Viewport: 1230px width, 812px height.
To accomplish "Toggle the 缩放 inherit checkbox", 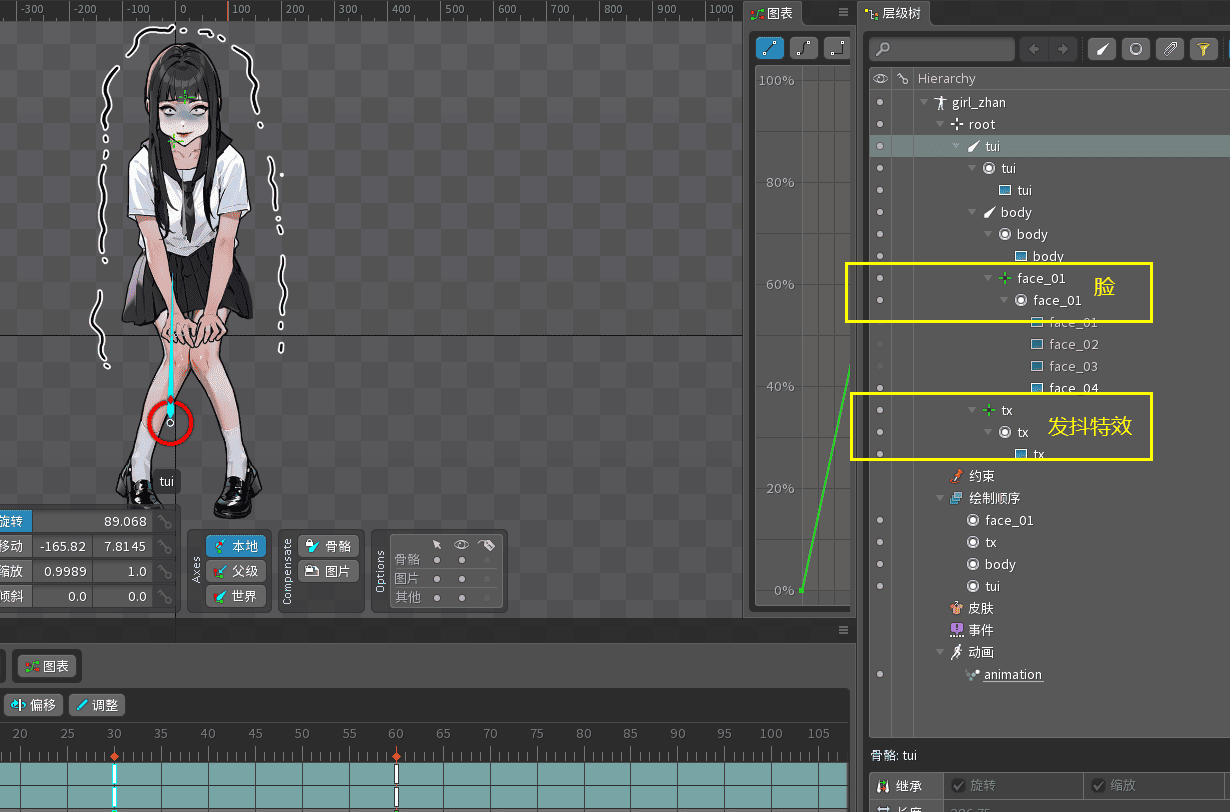I will point(1098,786).
